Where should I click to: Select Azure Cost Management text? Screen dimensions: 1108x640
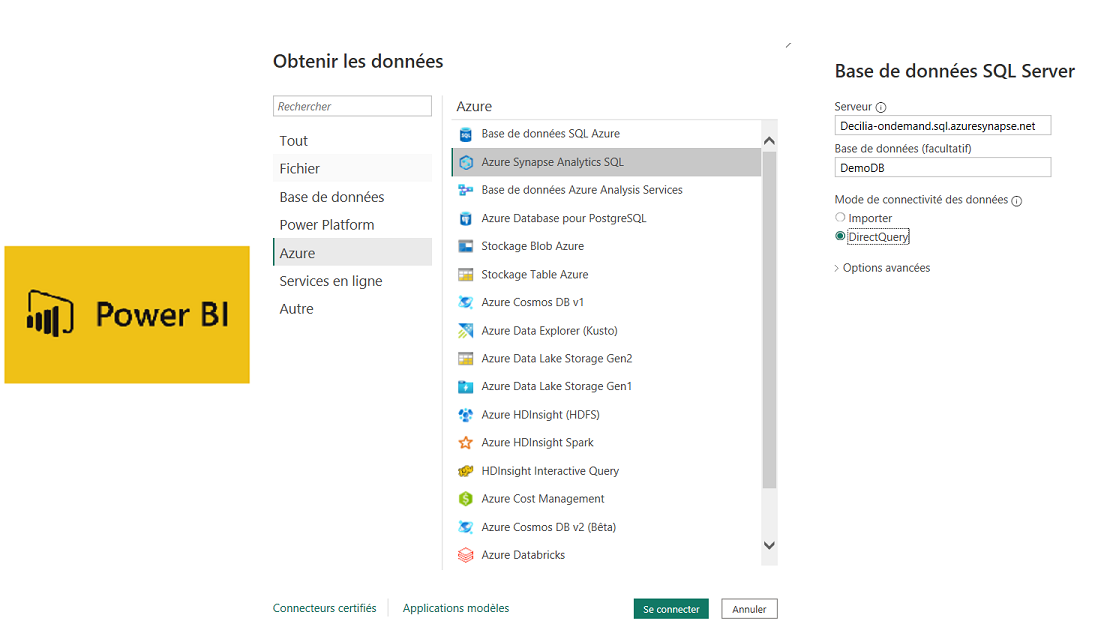543,499
